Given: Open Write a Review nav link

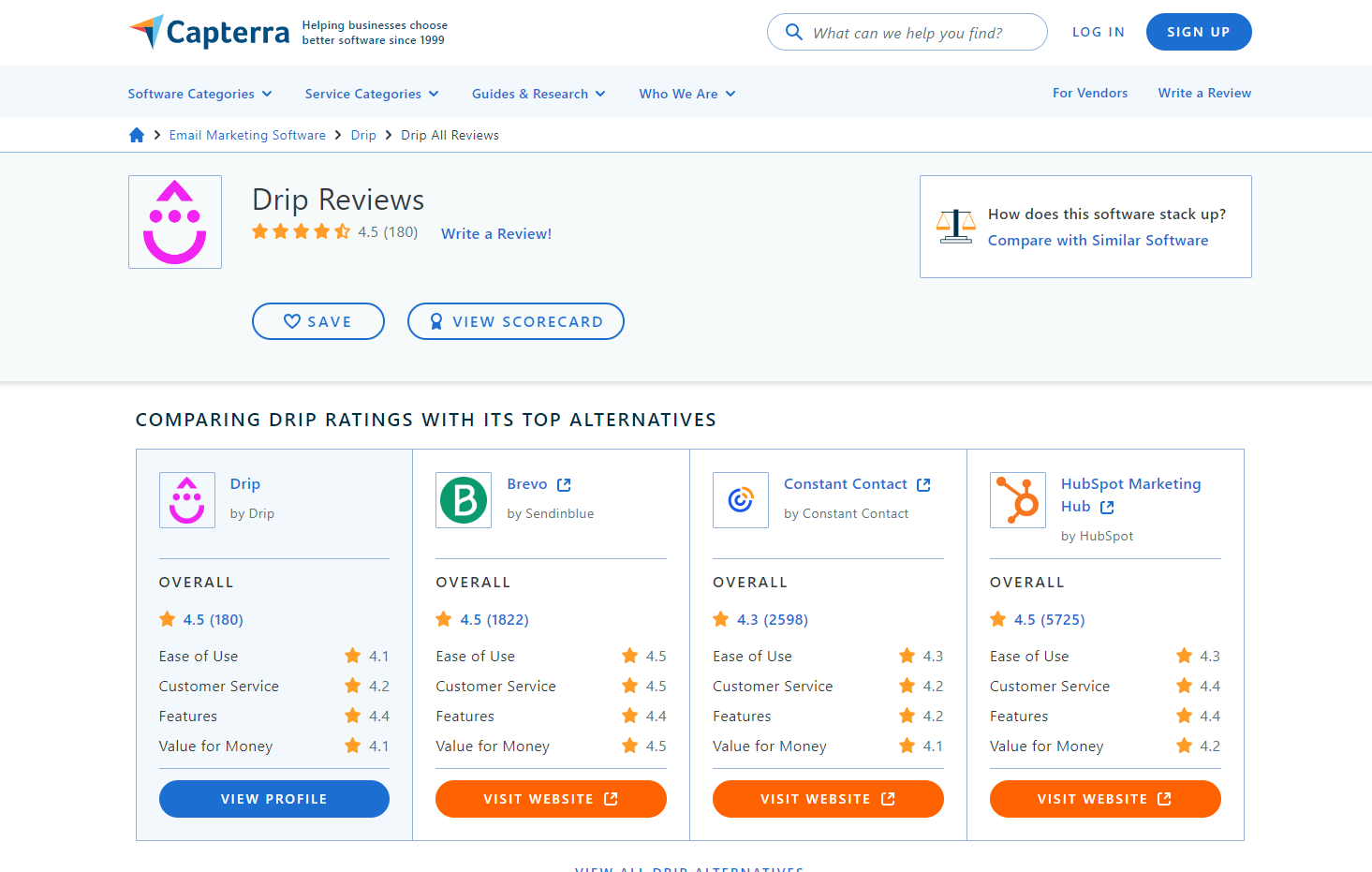Looking at the screenshot, I should tap(1204, 93).
